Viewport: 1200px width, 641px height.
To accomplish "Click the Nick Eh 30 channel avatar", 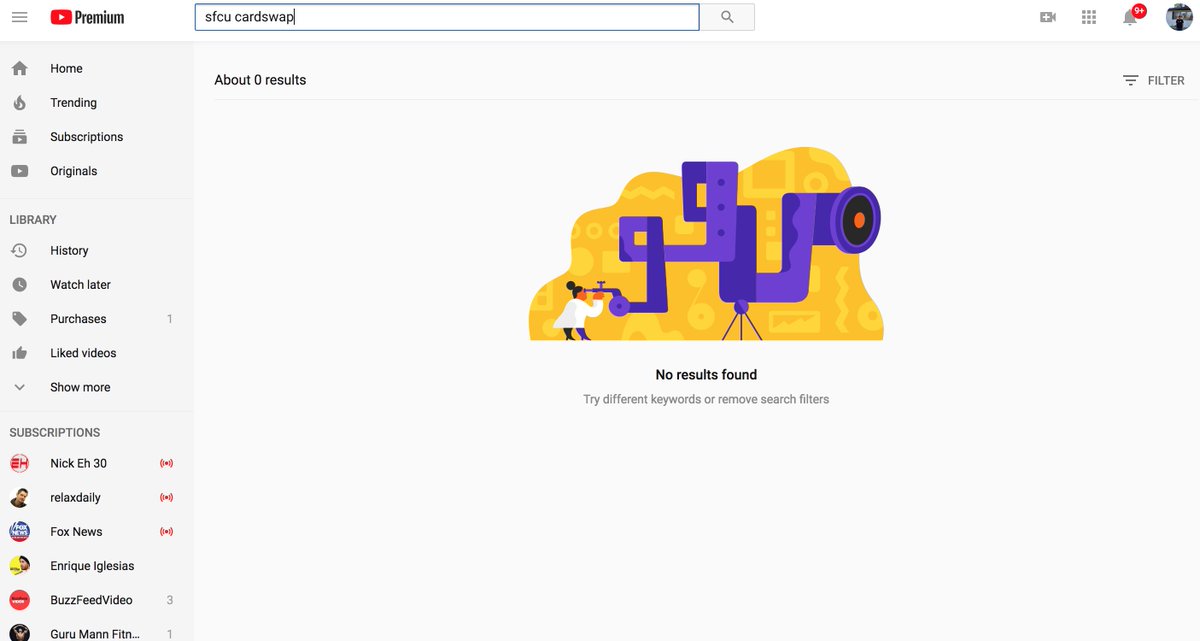I will click(19, 463).
